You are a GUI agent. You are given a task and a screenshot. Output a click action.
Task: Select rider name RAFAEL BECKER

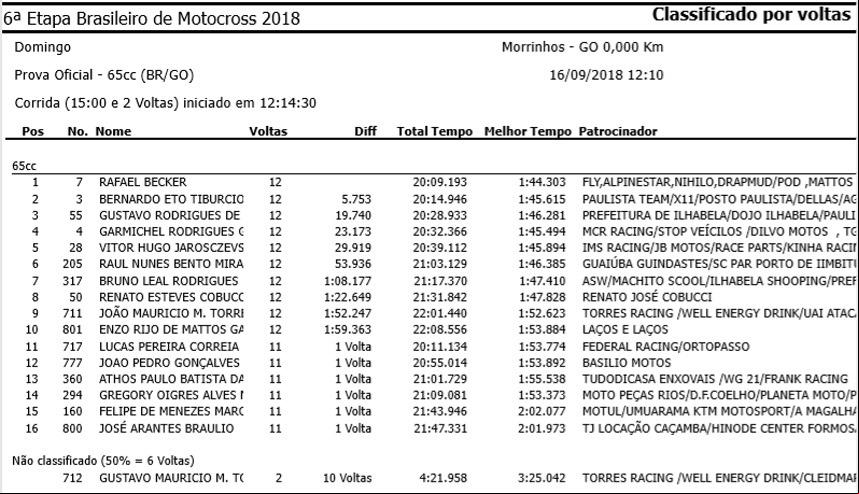point(142,182)
